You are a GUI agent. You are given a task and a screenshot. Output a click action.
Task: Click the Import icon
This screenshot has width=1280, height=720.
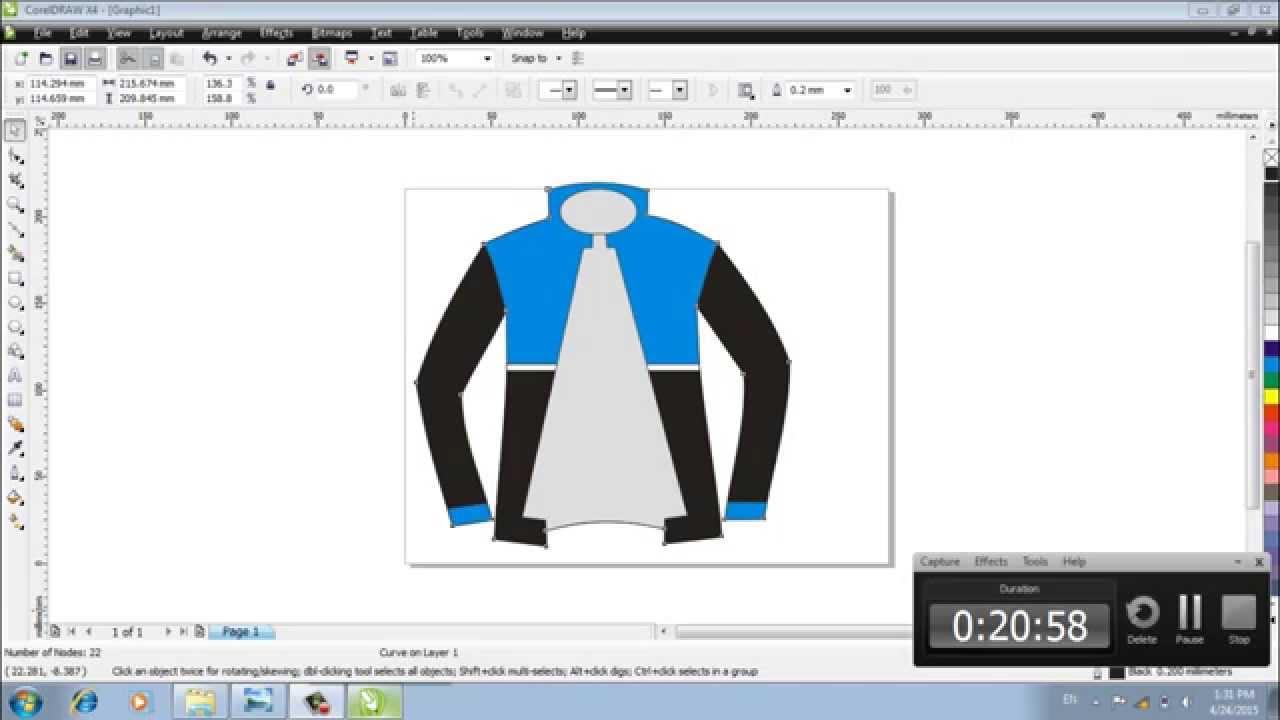pos(296,59)
